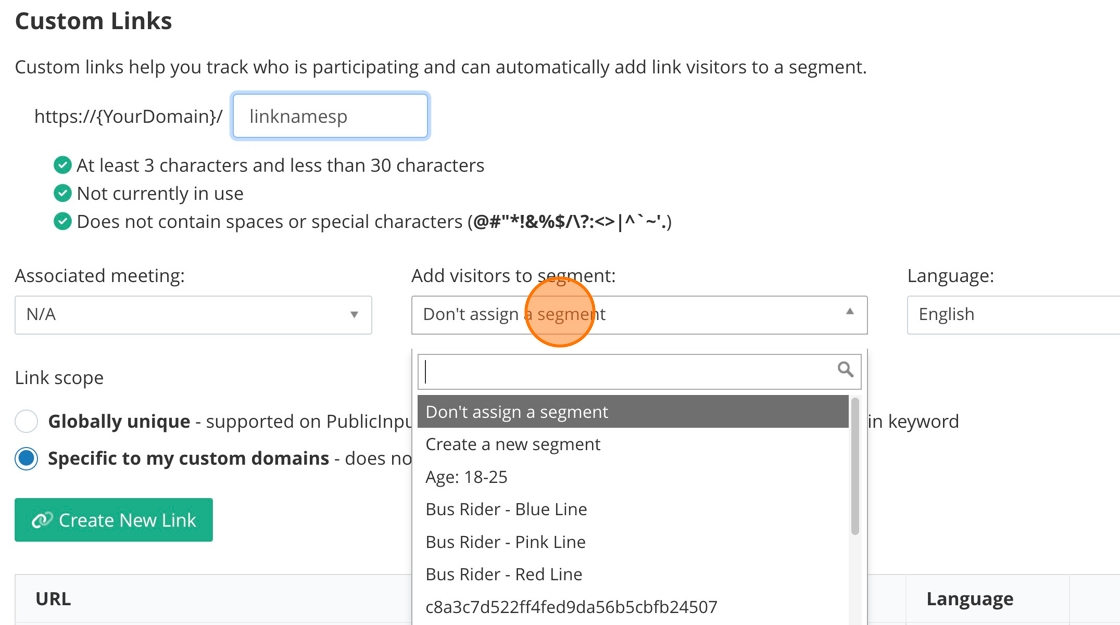Open the Associated meeting dropdown
Viewport: 1120px width, 625px height.
(193, 314)
